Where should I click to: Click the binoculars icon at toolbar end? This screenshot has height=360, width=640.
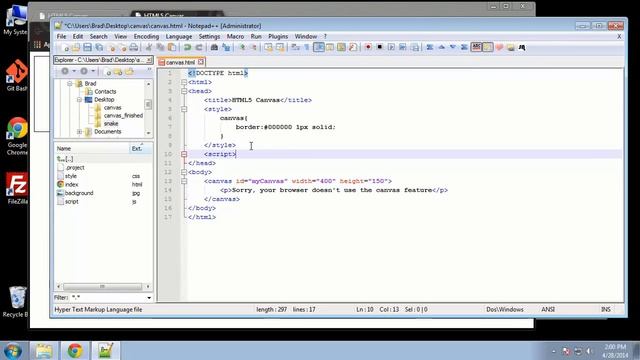[x=522, y=47]
